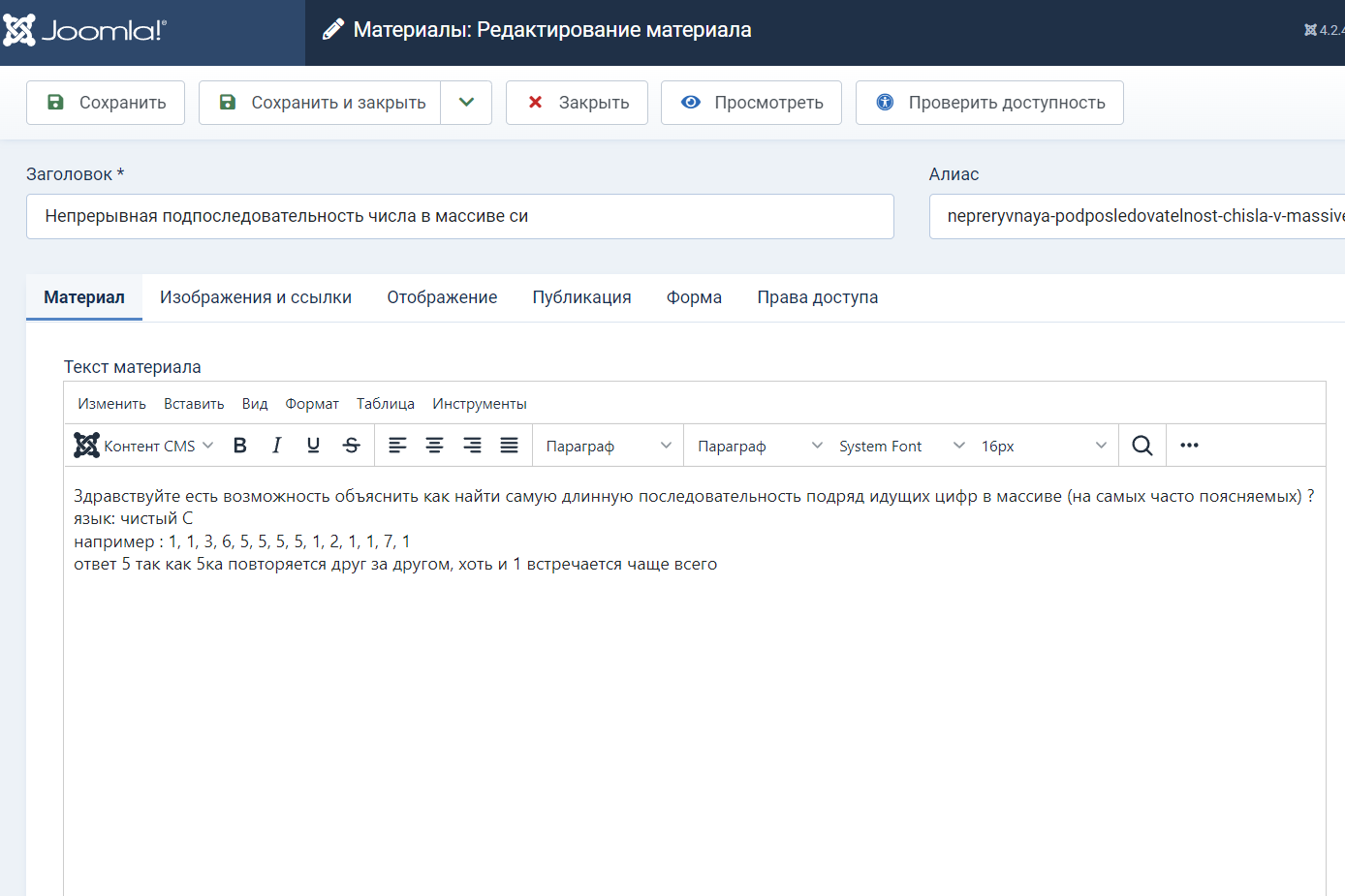
Task: Open the Вставить editor menu
Action: [194, 404]
